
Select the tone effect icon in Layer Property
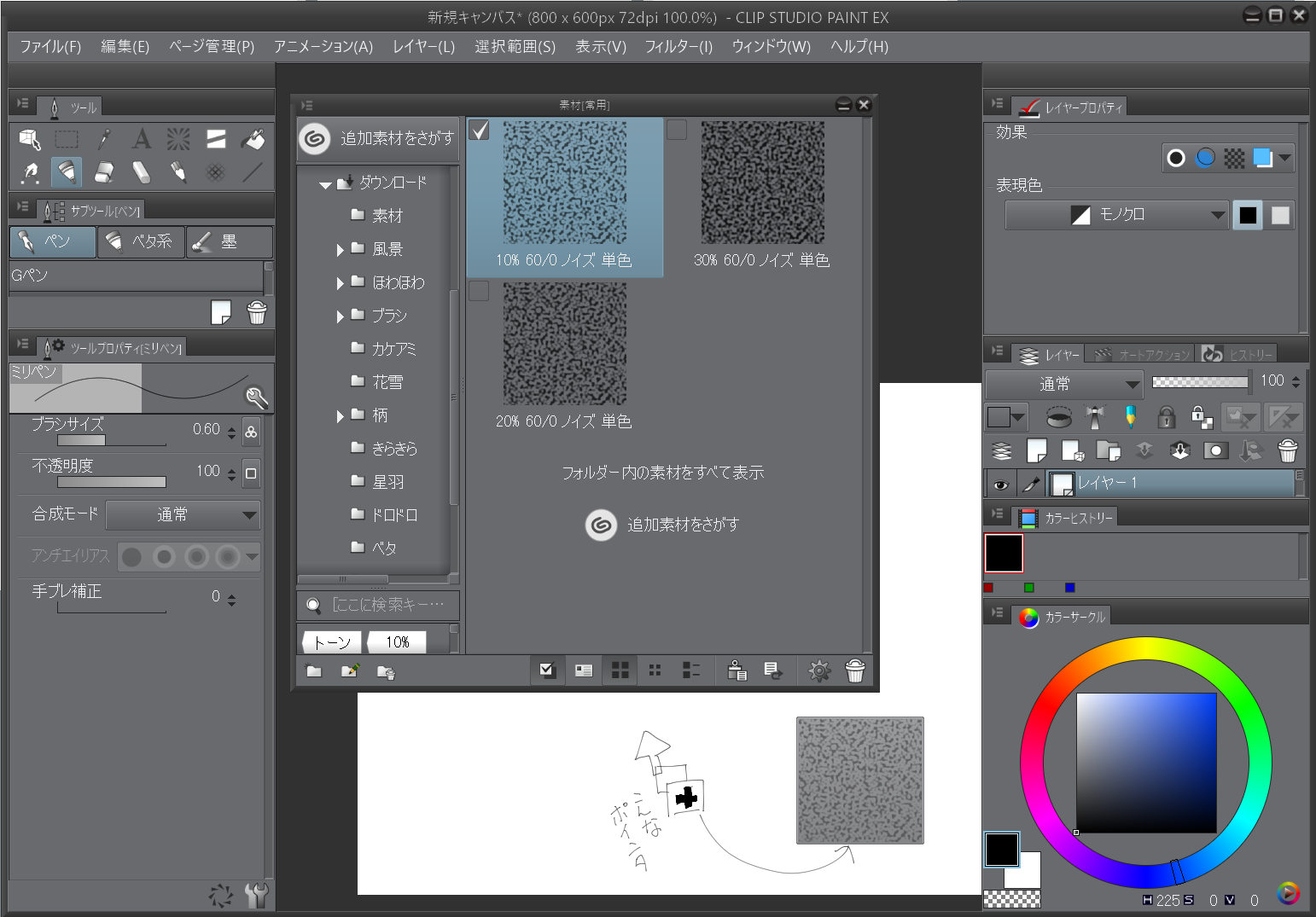(1234, 158)
